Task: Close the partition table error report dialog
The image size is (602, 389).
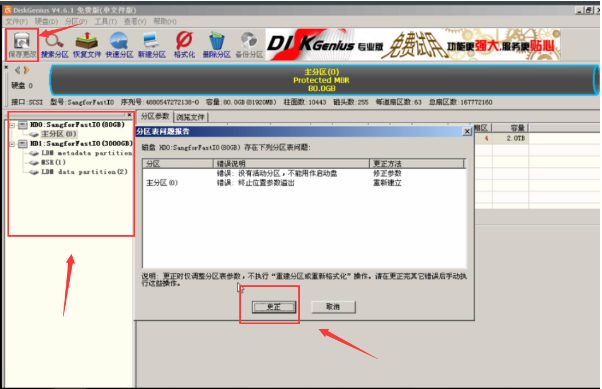Action: [467, 131]
